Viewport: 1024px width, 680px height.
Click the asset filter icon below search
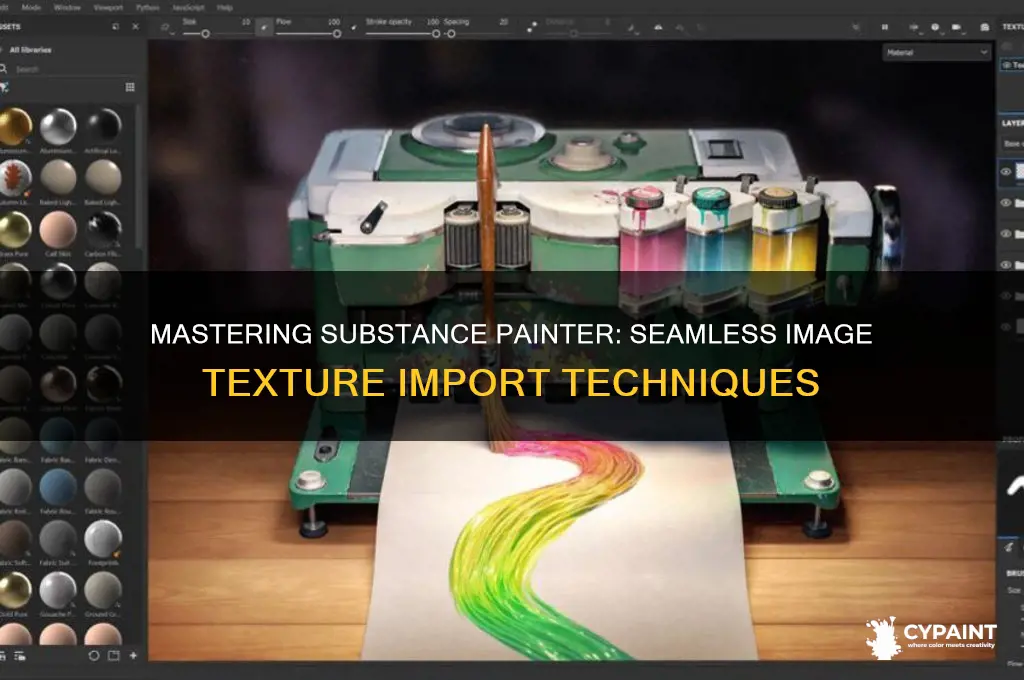point(5,87)
